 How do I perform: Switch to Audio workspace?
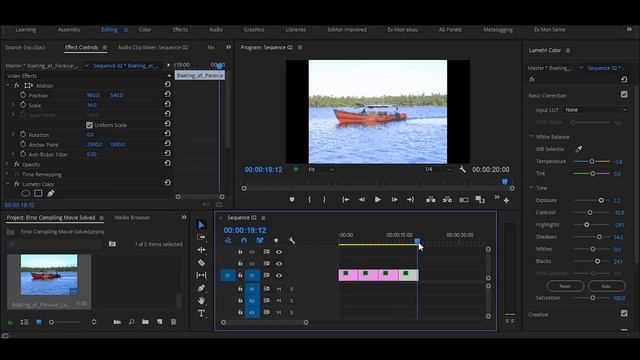tap(216, 29)
